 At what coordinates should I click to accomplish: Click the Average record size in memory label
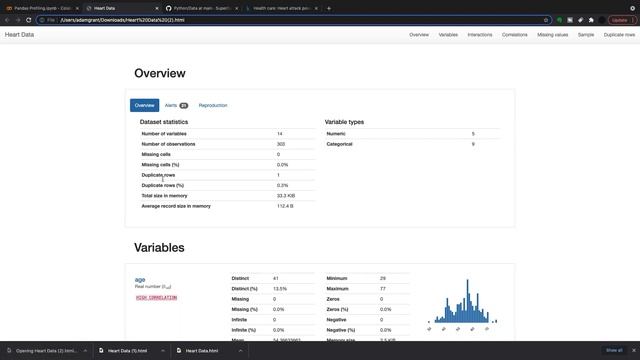click(176, 206)
